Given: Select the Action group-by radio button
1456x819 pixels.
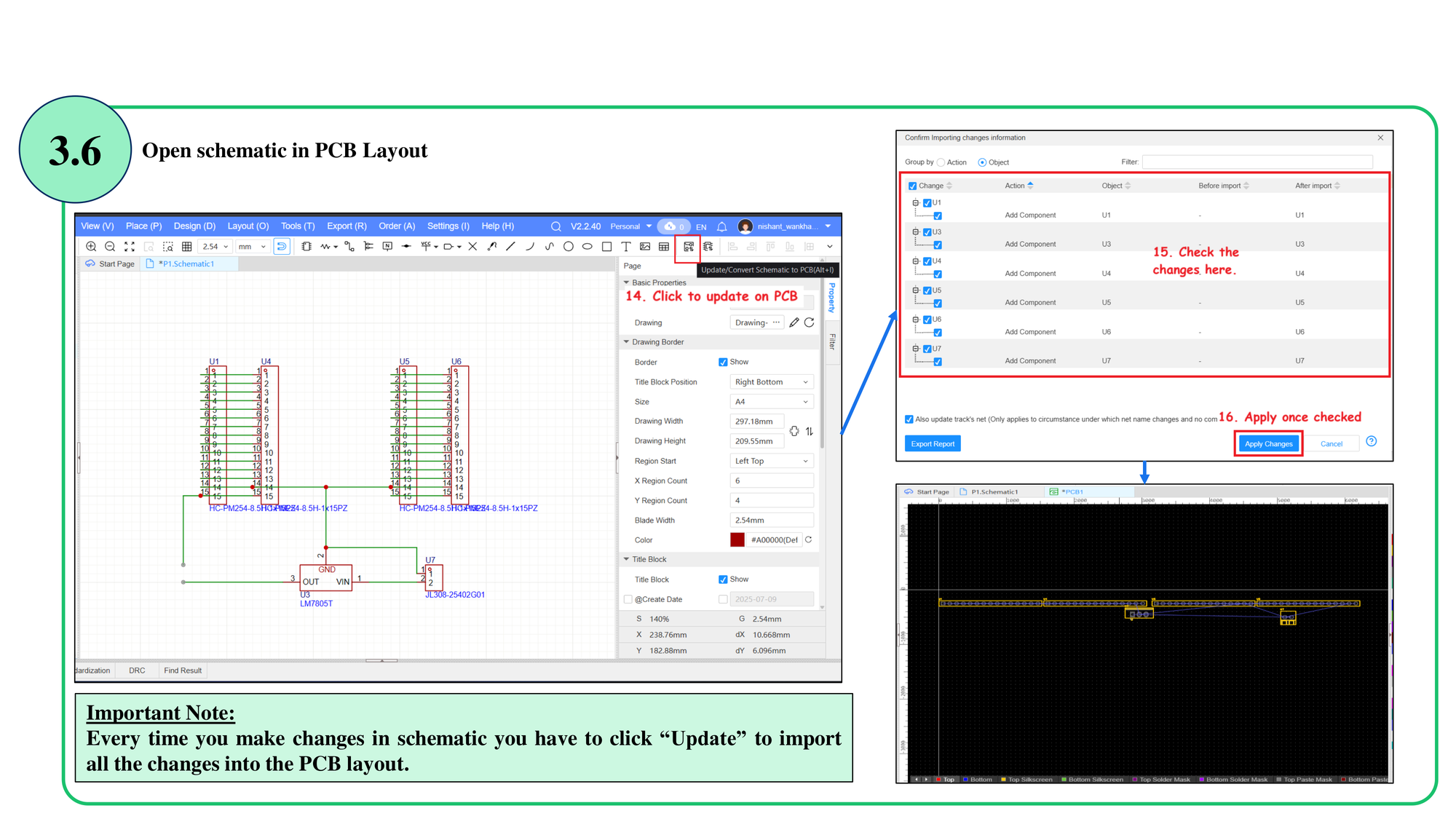Looking at the screenshot, I should 941,162.
